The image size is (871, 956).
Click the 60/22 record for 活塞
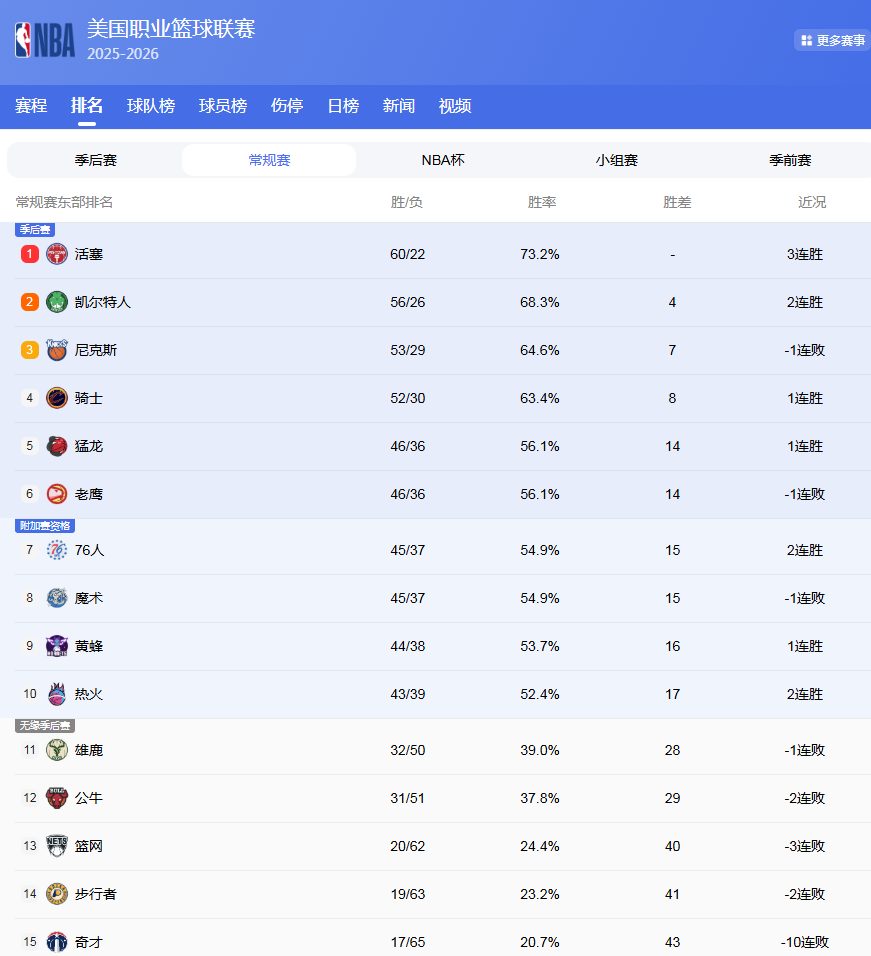tap(408, 254)
